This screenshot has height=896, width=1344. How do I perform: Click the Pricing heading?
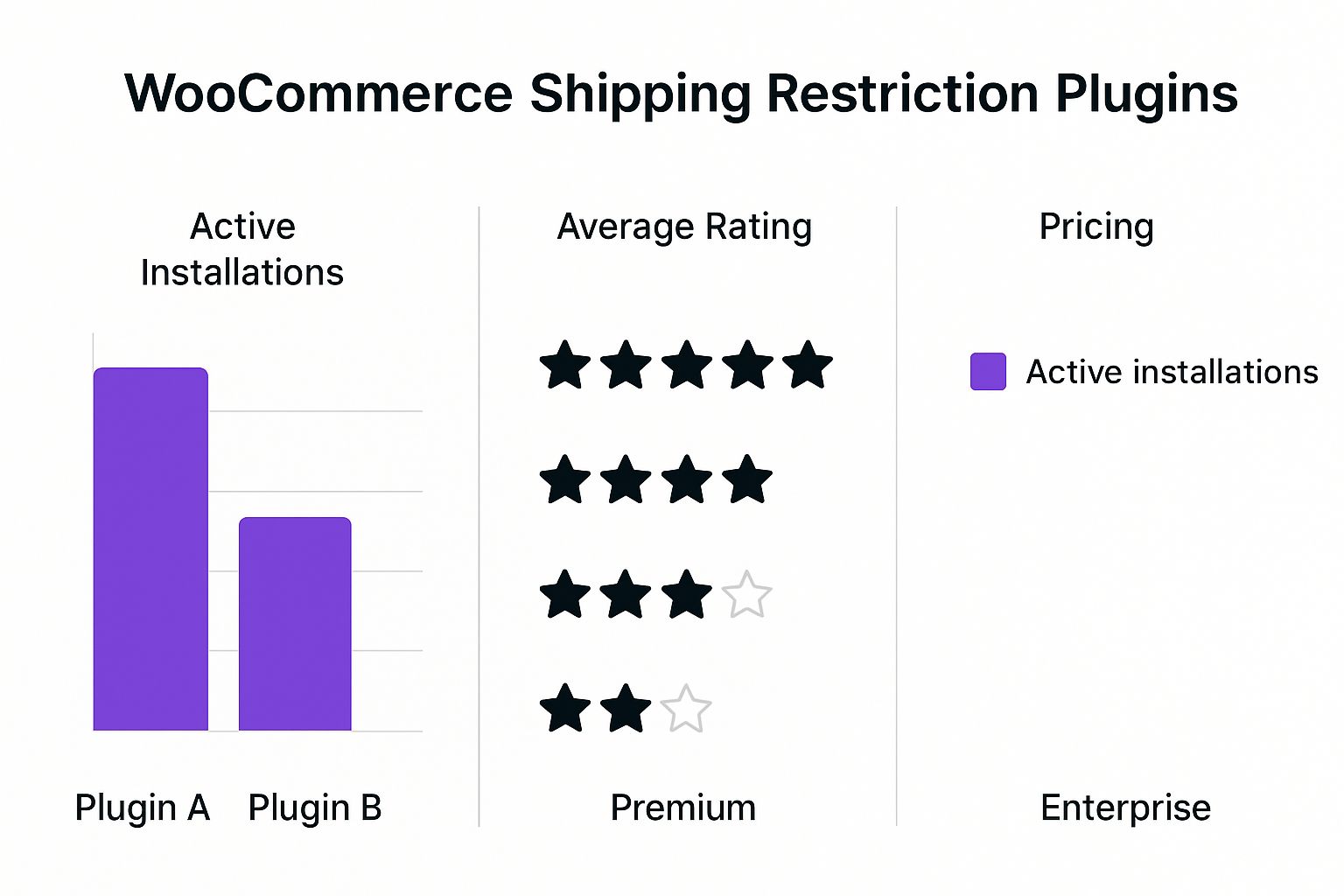pyautogui.click(x=1096, y=227)
